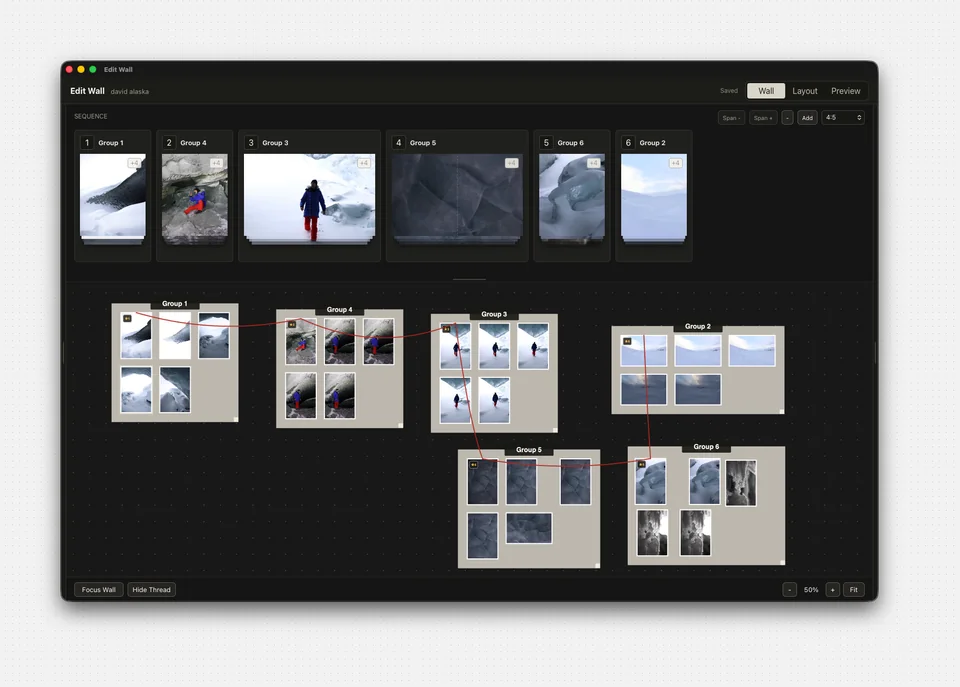Screen dimensions: 960x687
Task: Switch to the Layout tab
Action: click(x=804, y=91)
